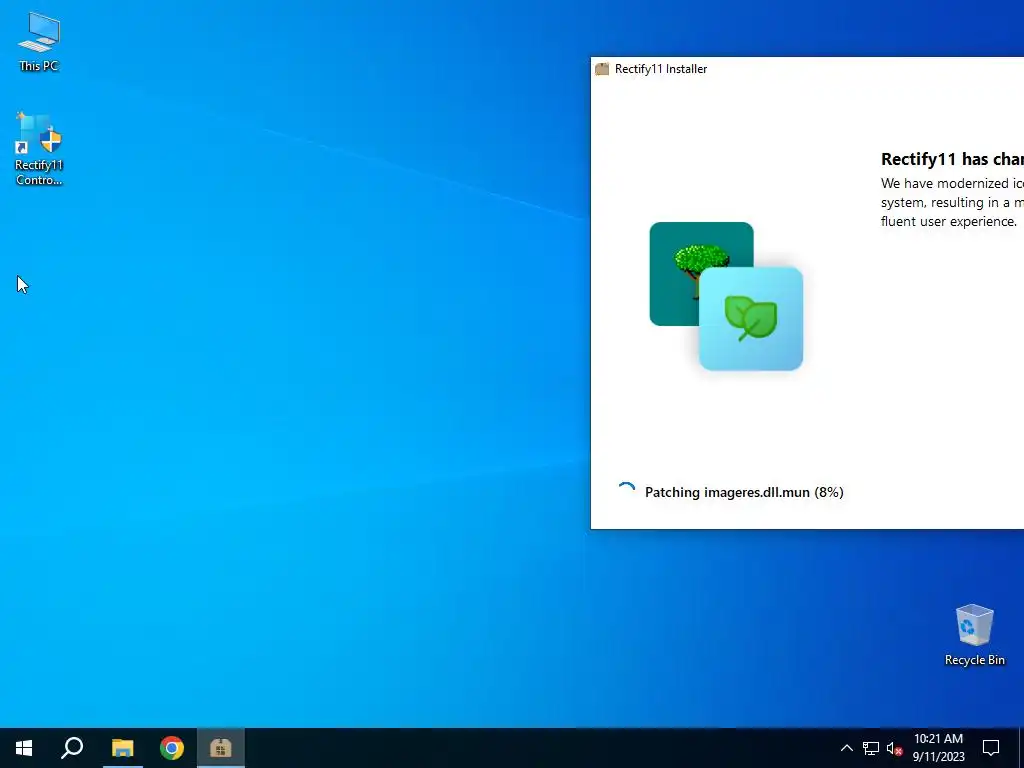Click the Rectify11 Installer title bar icon
The width and height of the screenshot is (1024, 768).
[602, 69]
